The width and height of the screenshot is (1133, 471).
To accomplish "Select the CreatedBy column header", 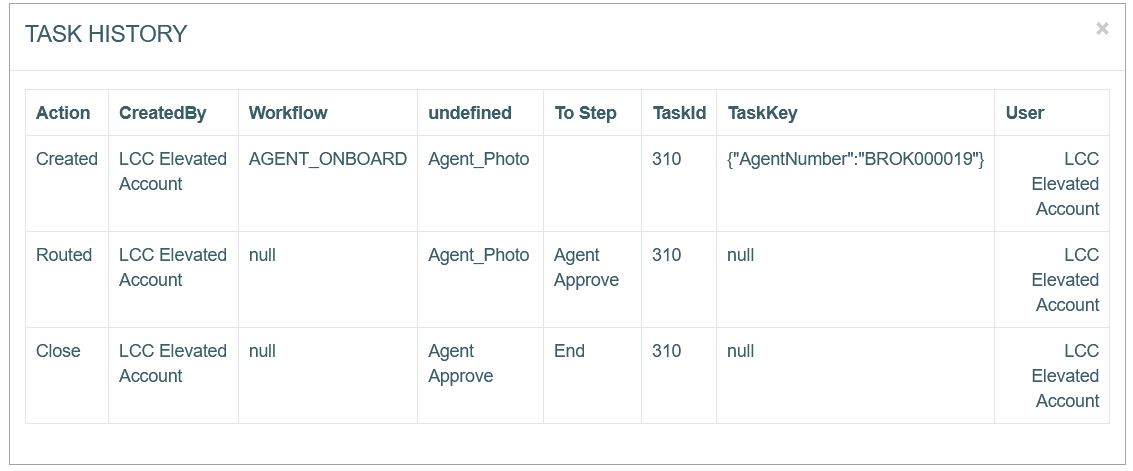I will [x=163, y=113].
